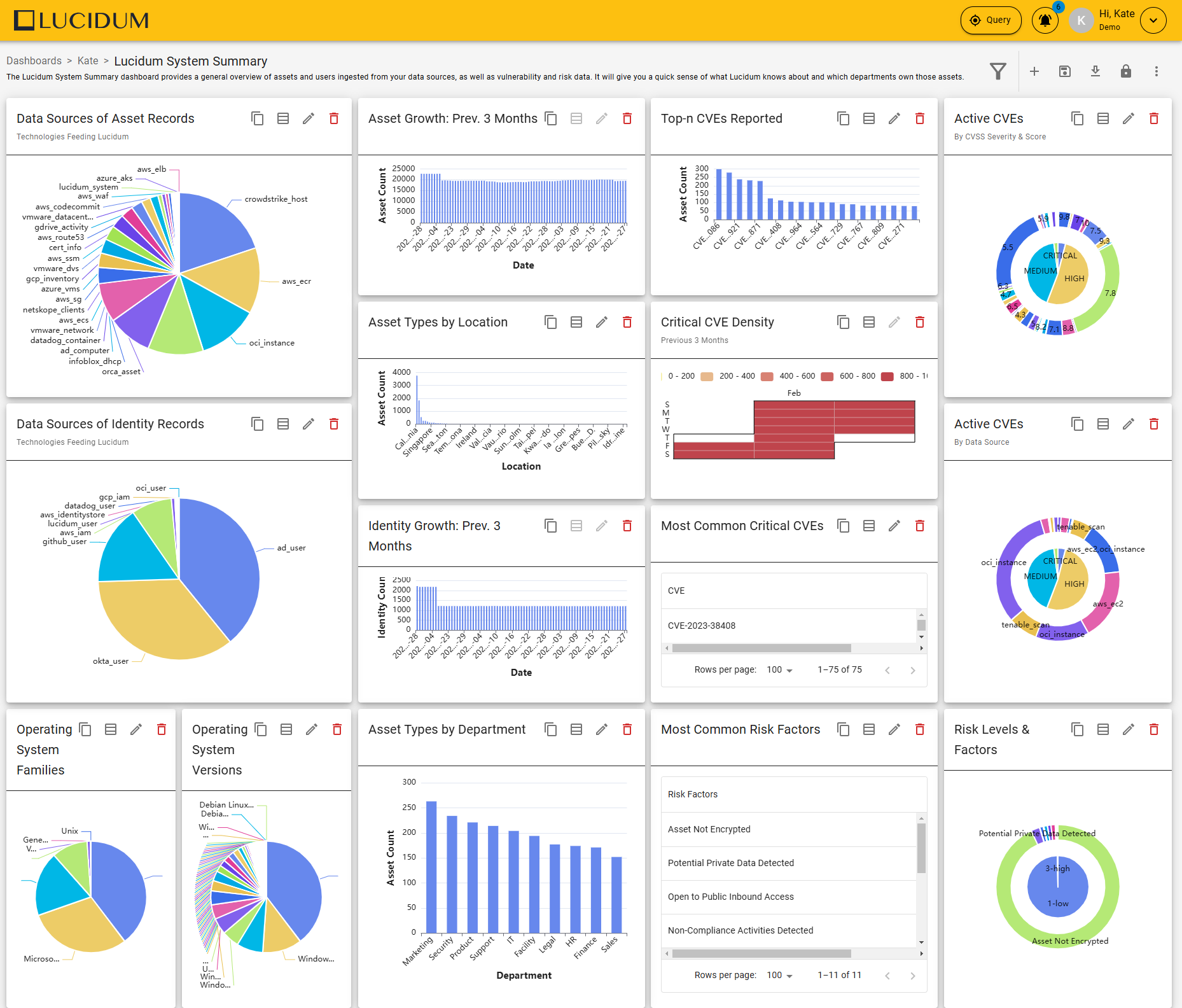1182x1008 pixels.
Task: Click the Marketing bar in department chart
Action: 431,867
